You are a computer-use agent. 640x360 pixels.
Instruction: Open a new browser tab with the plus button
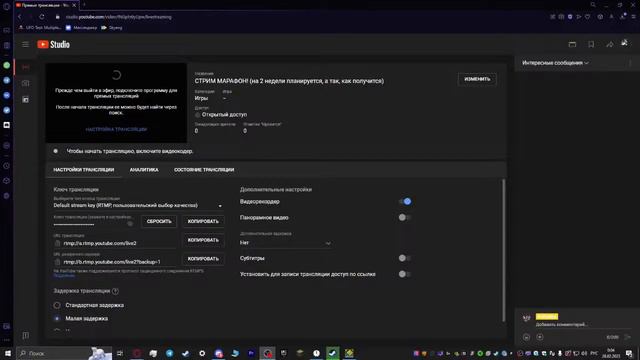pos(84,5)
